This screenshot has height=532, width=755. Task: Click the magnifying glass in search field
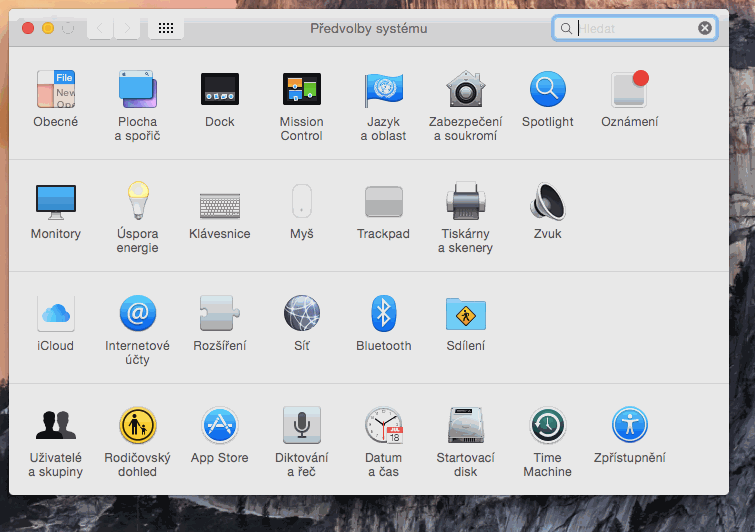566,29
